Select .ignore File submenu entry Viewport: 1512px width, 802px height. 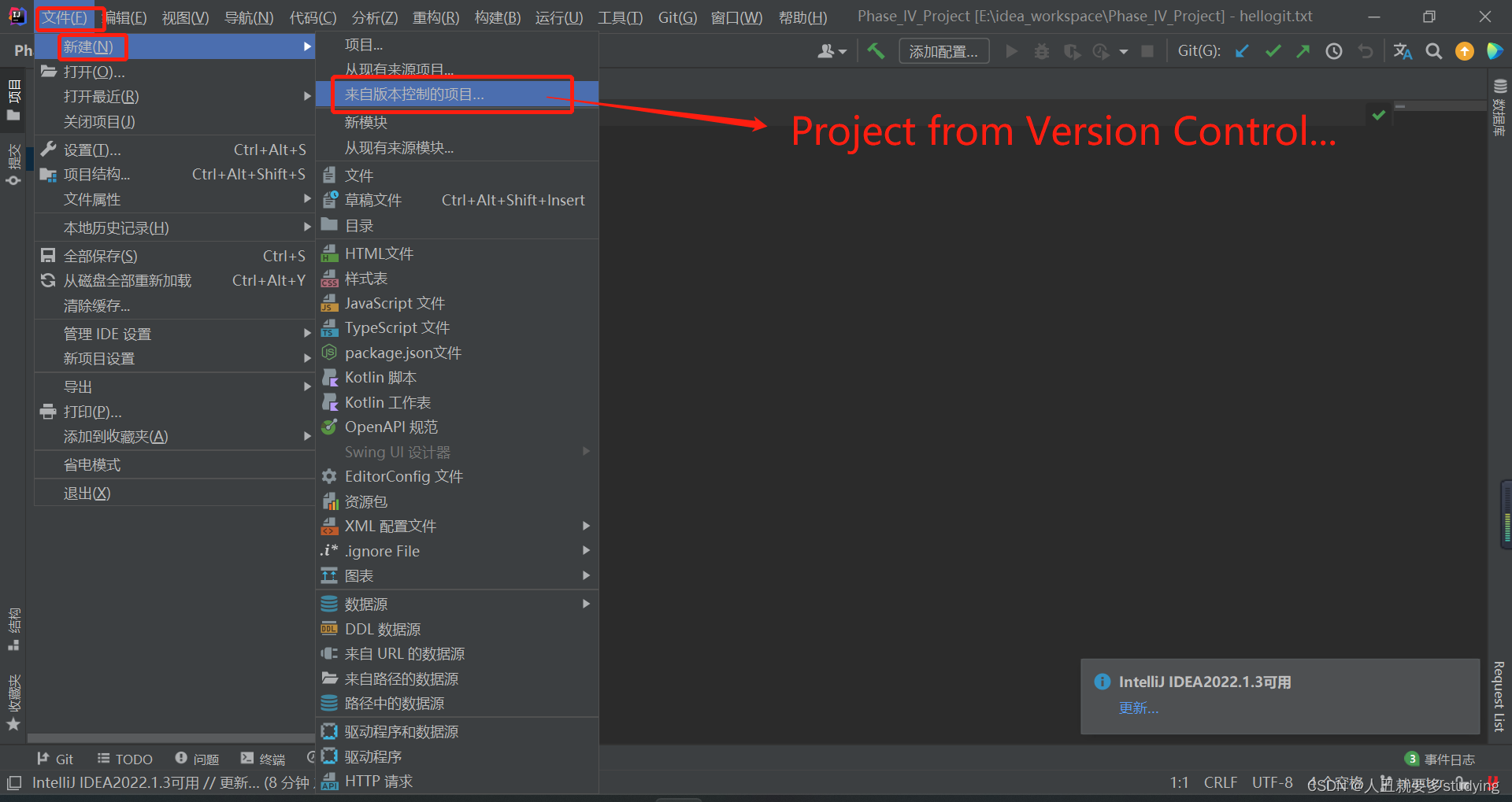[457, 551]
